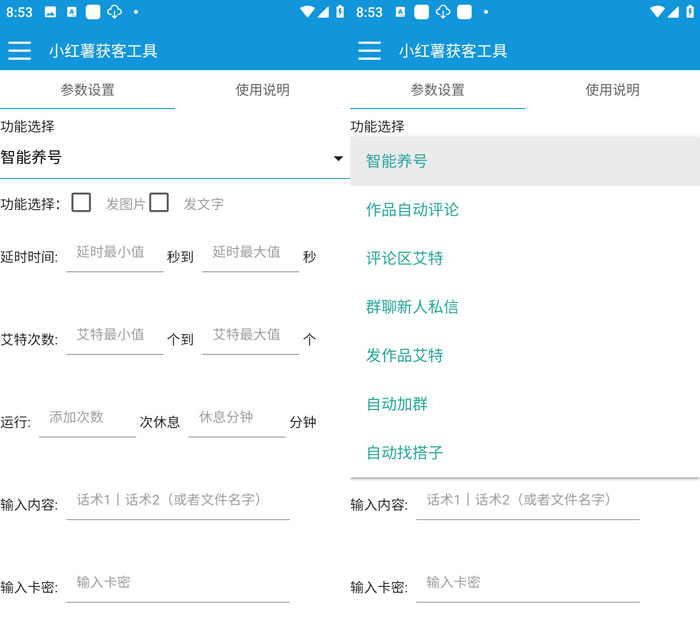
Task: Choose the 评论区艾特 option
Action: pos(404,258)
